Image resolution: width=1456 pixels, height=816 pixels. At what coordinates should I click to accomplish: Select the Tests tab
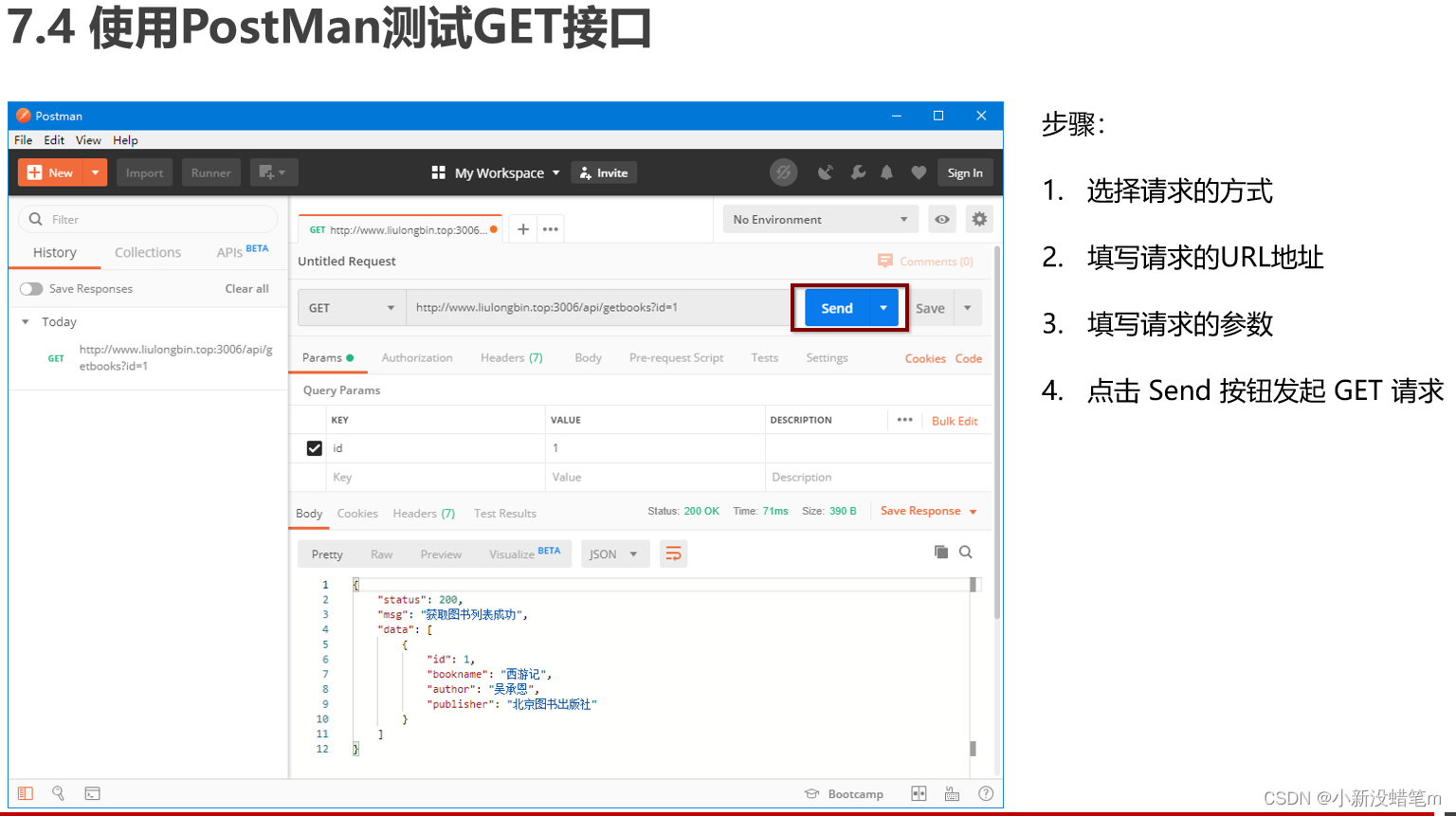point(765,358)
